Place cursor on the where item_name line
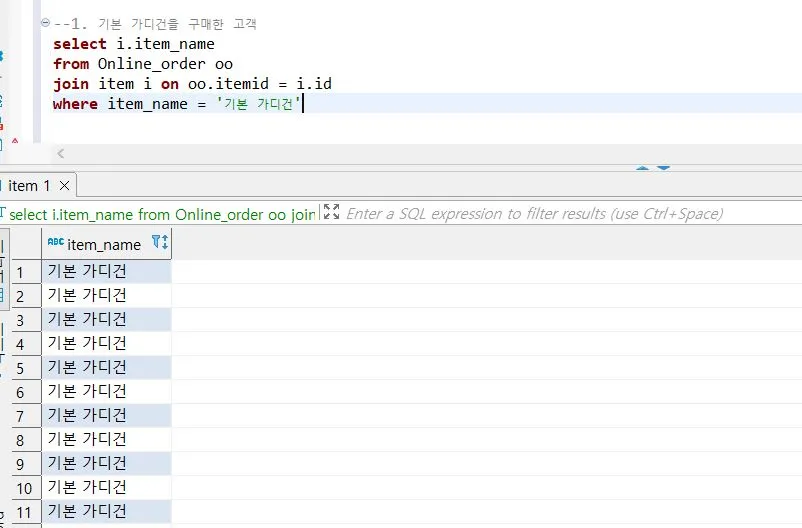Screen dimensions: 802x528 (x=177, y=104)
